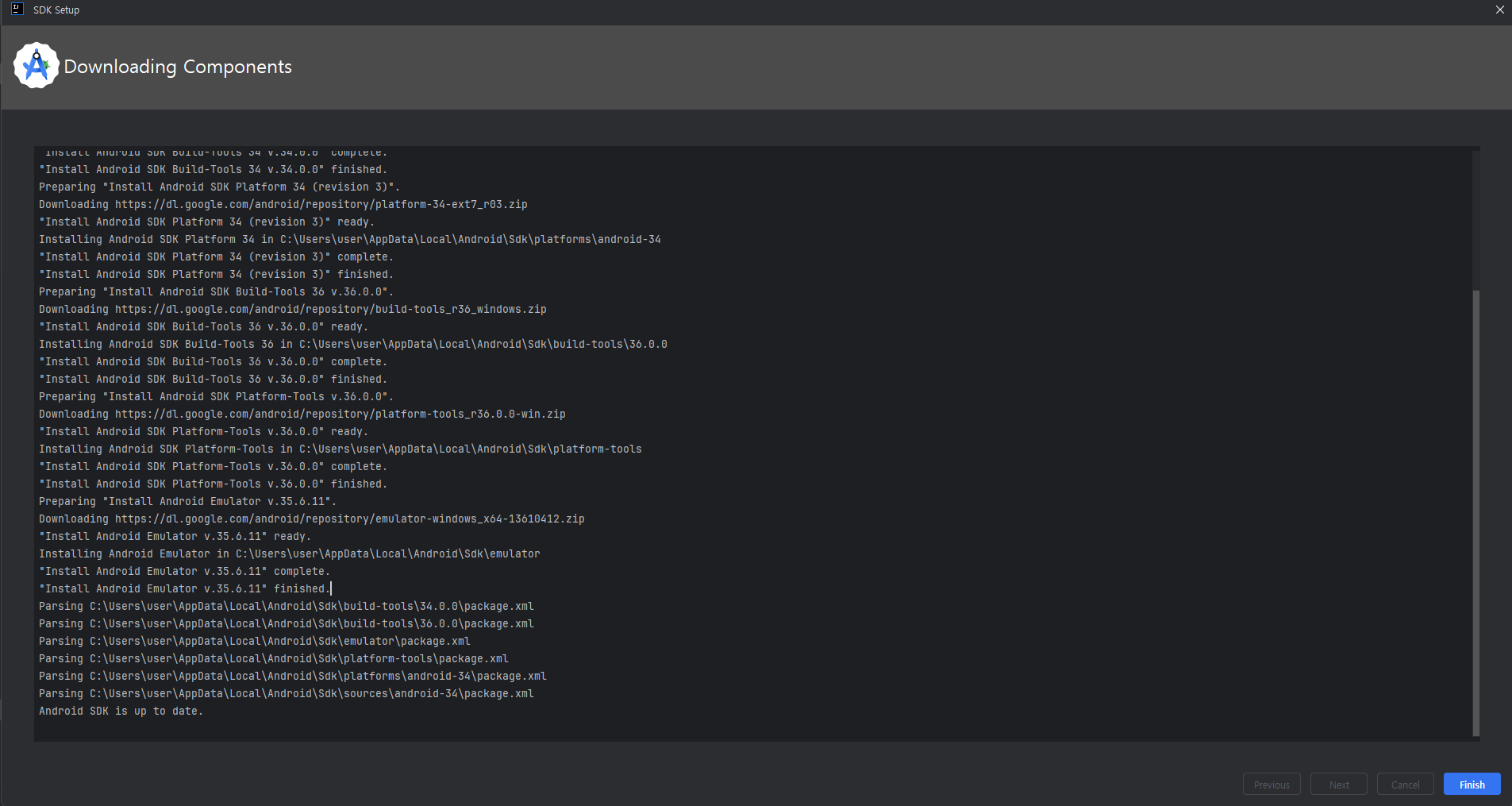The image size is (1512, 806).
Task: Click 'Preparing Install Android SDK Platform-Tools' line
Action: (216, 396)
